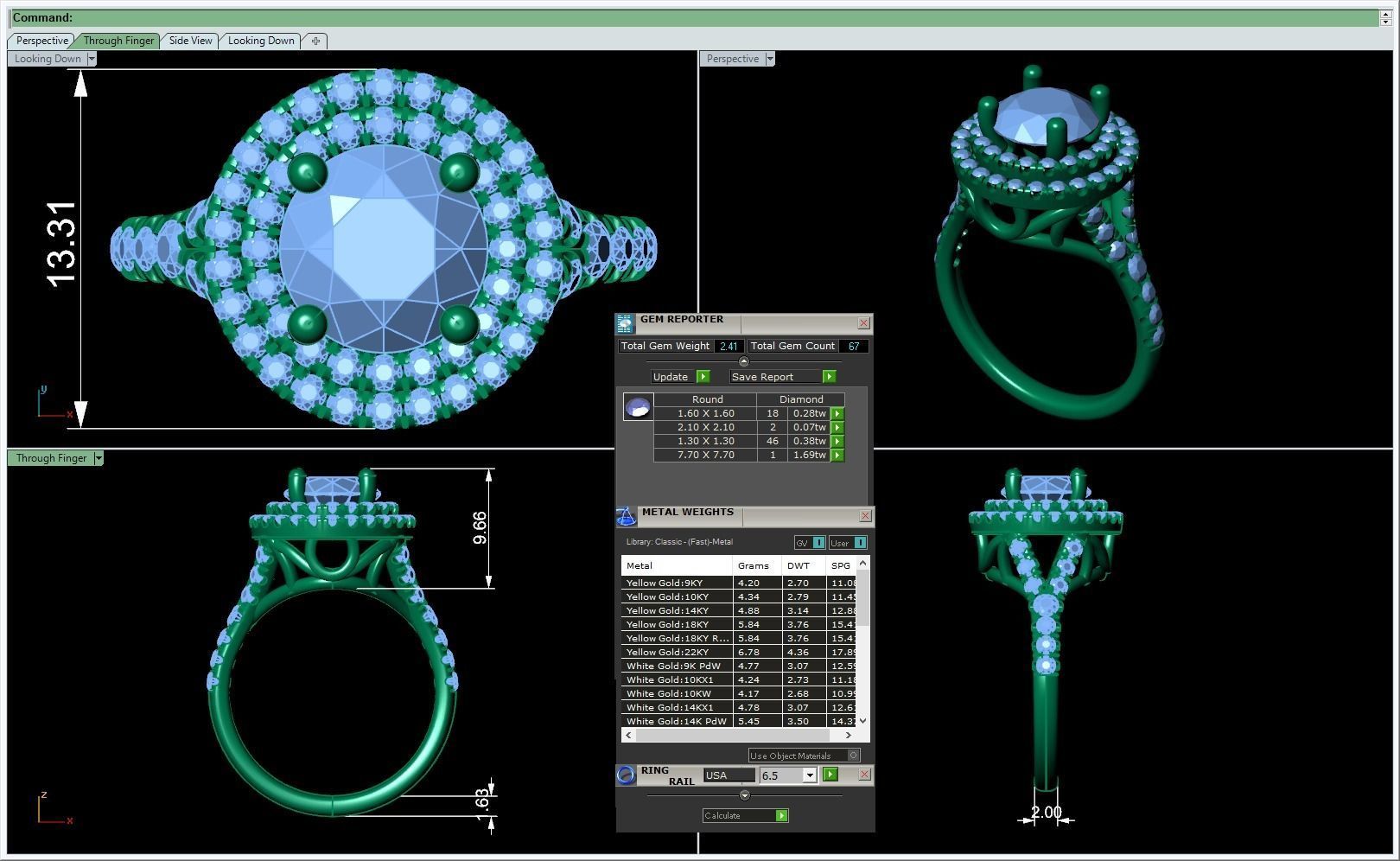Close the Metal Weights panel

pyautogui.click(x=865, y=516)
